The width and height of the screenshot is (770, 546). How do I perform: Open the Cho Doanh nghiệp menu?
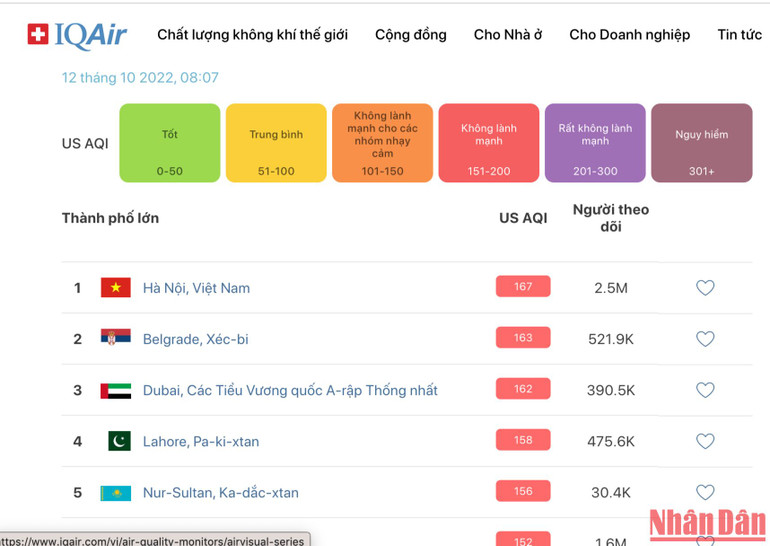point(629,35)
